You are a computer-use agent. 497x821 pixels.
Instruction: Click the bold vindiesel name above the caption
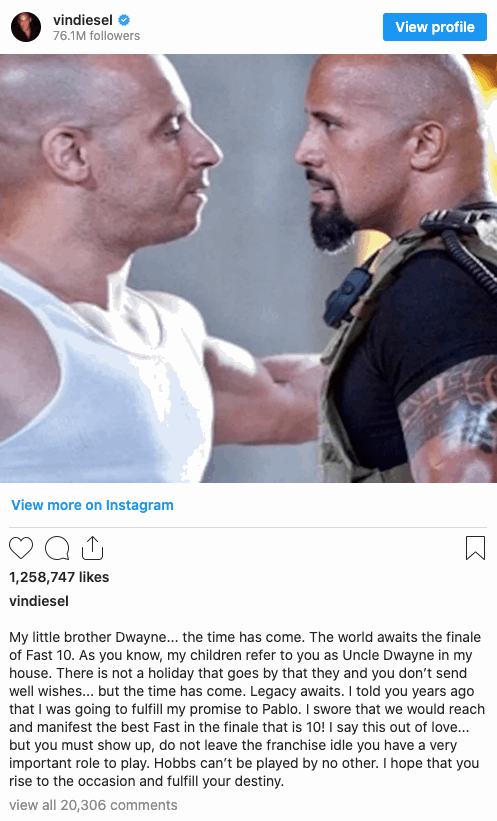(x=39, y=601)
